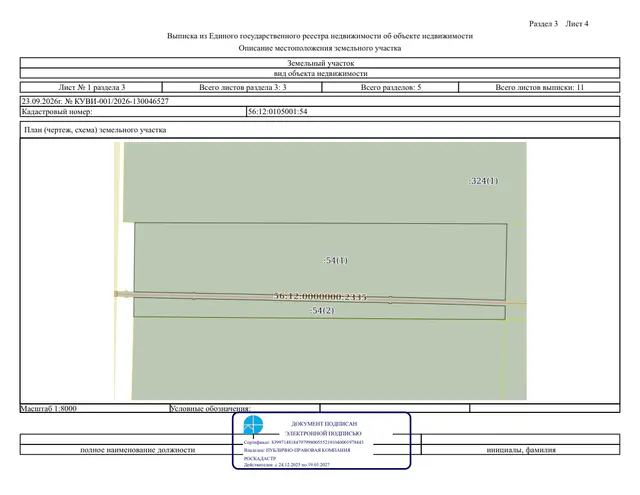Click the certificate number line in the stamp
The image size is (640, 495).
(303, 442)
